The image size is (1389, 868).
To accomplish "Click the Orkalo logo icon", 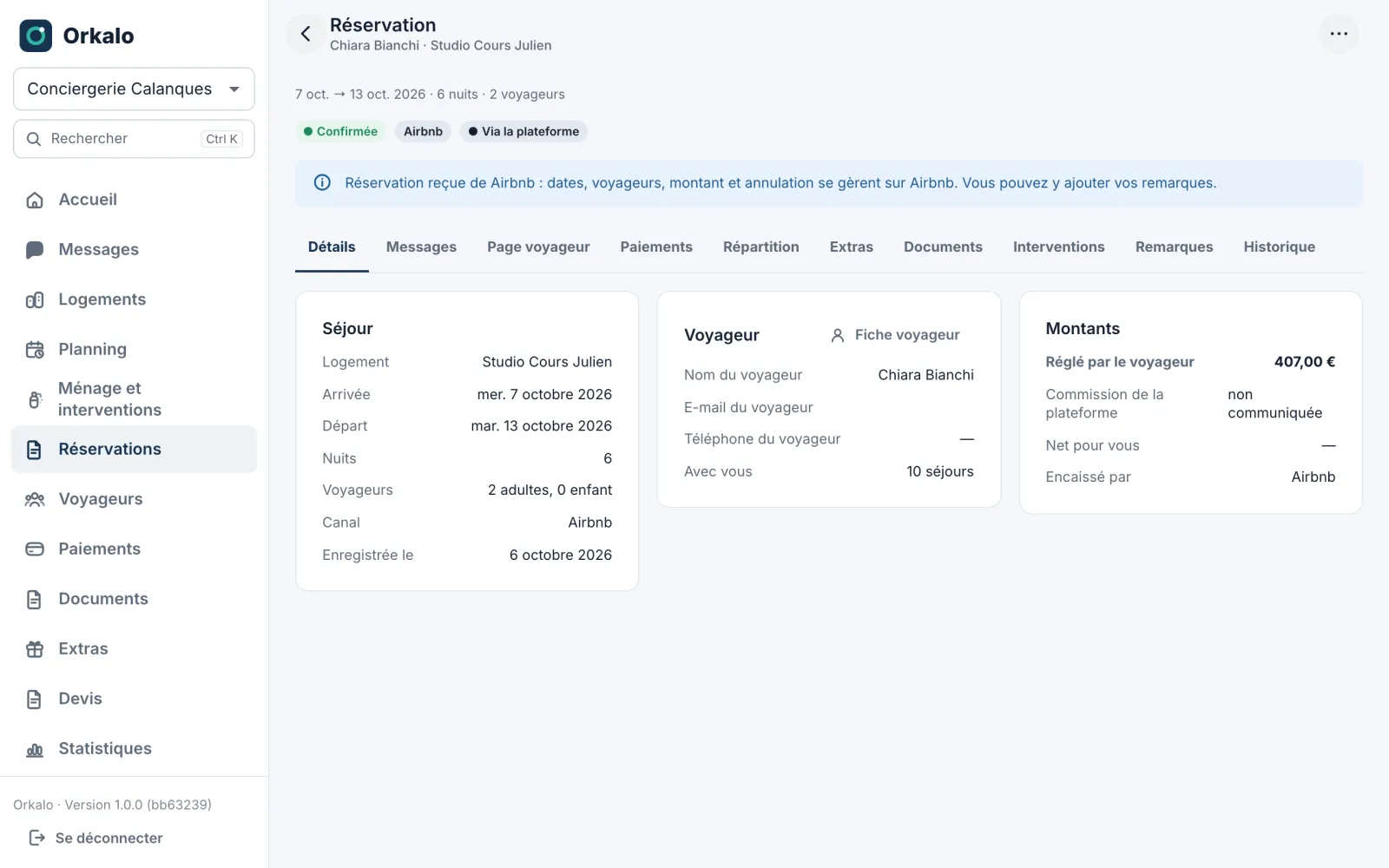I will [x=36, y=36].
